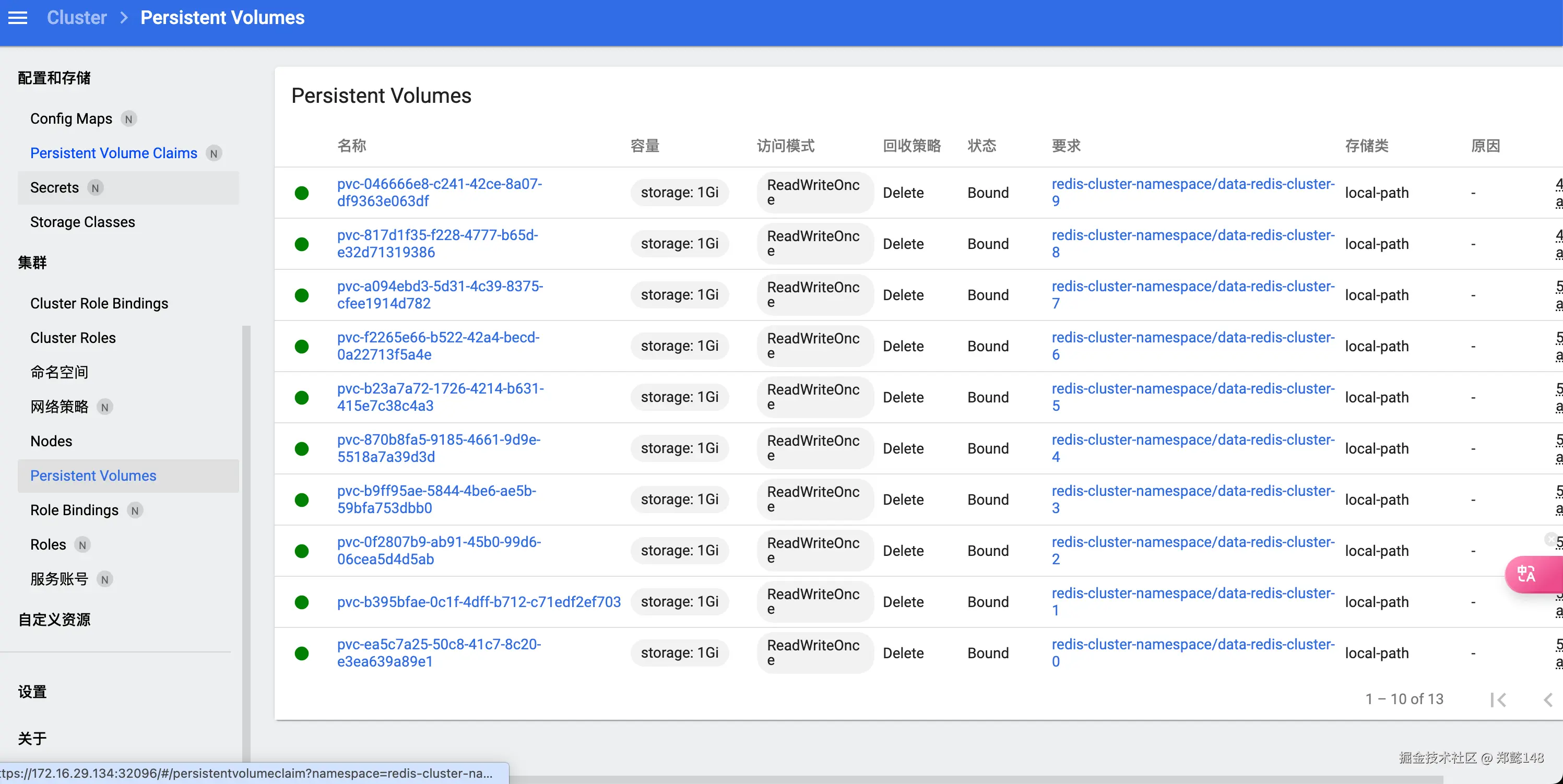
Task: Open Persistent Volume Claims in sidebar
Action: (113, 153)
